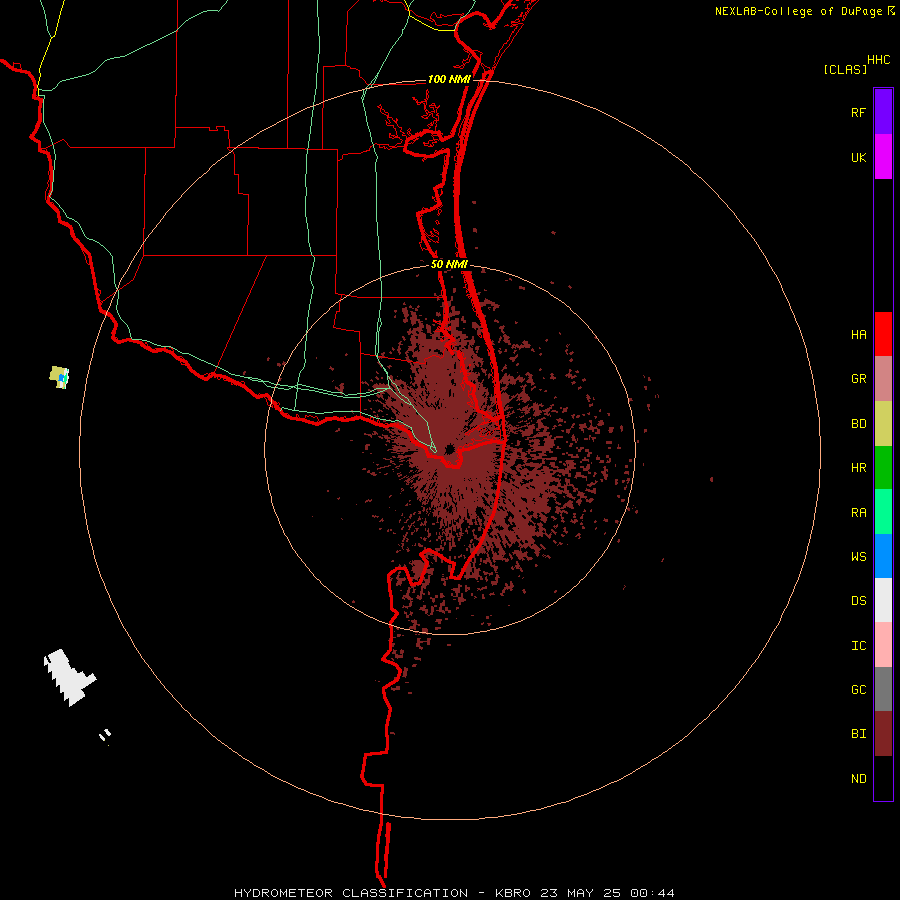Click the 'GR' legend label

click(x=858, y=379)
